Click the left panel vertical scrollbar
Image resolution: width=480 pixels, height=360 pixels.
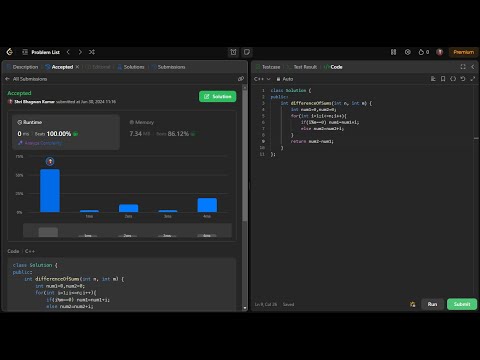[245, 156]
